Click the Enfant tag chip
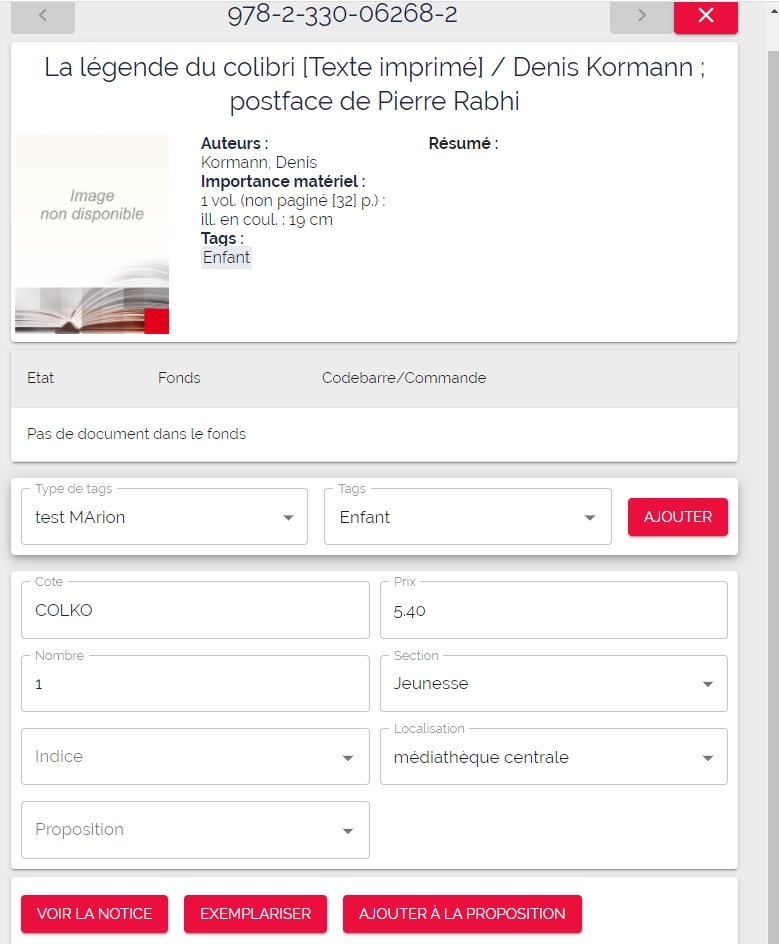This screenshot has width=779, height=944. tap(226, 258)
